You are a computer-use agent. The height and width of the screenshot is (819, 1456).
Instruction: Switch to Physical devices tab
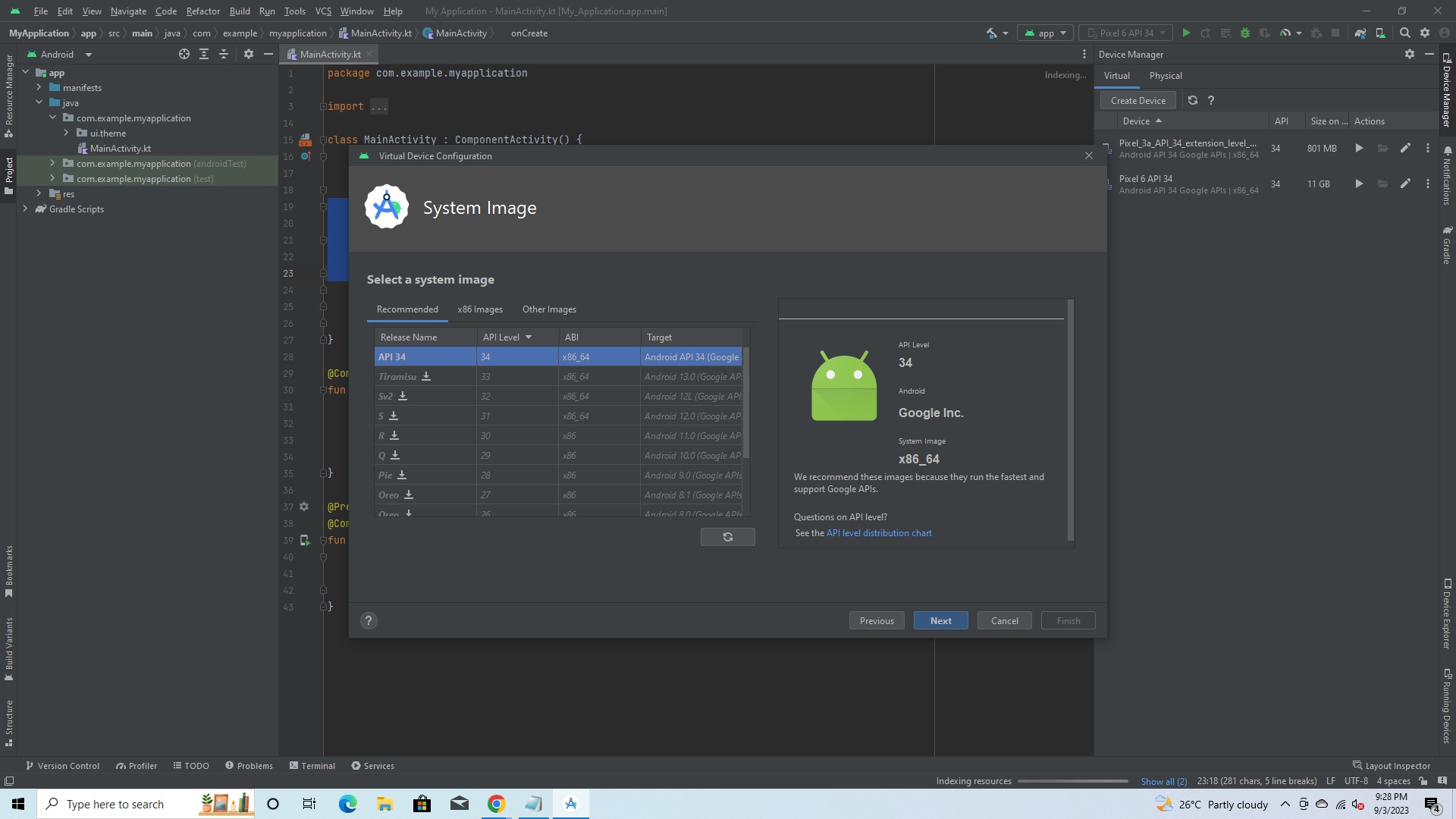click(x=1166, y=76)
